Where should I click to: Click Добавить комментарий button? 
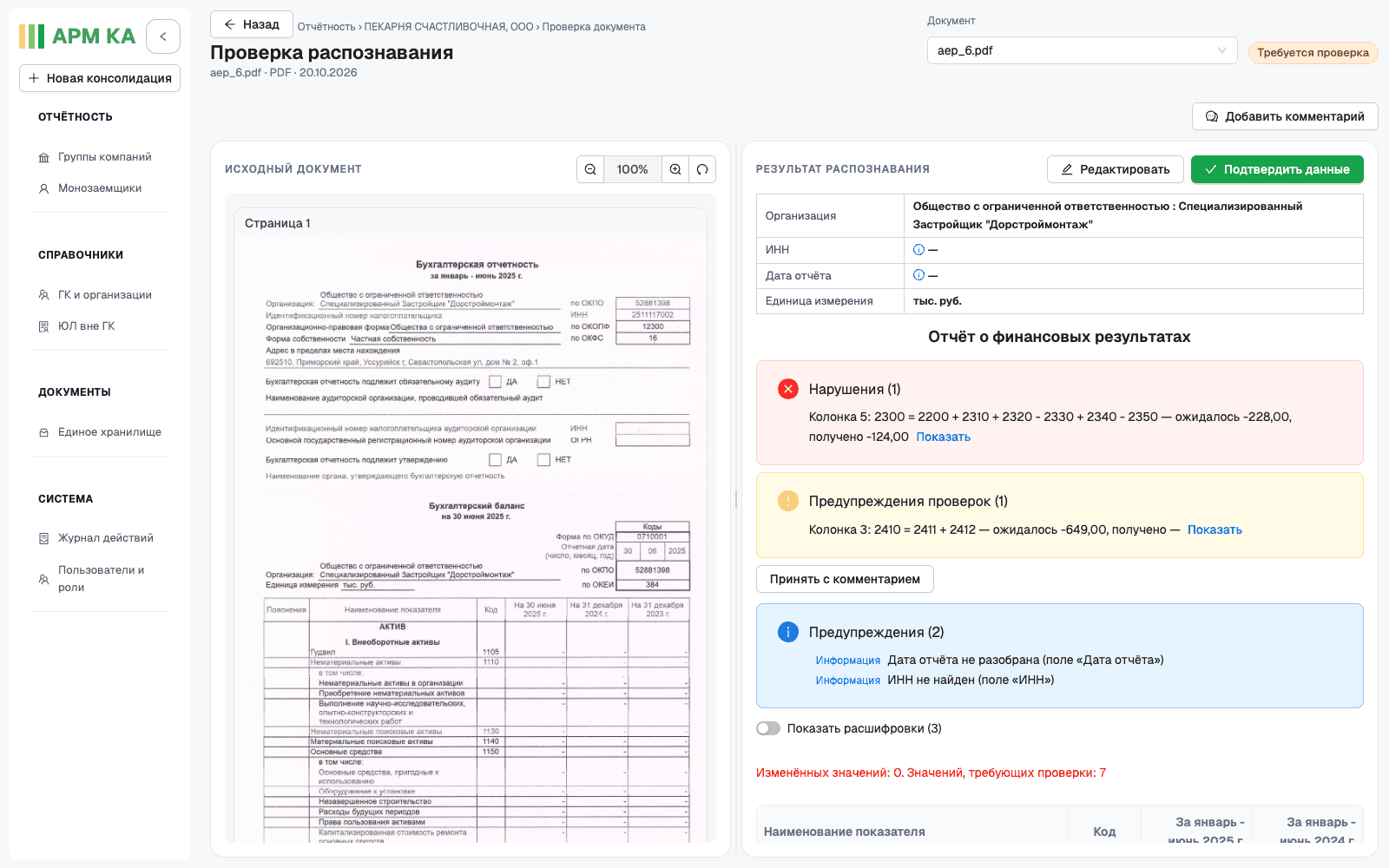[x=1285, y=116]
